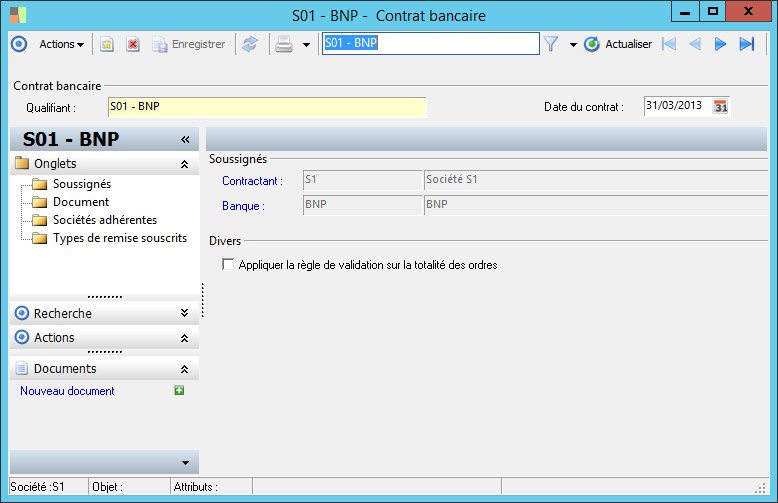
Task: Click the Qualifiant input field
Action: (267, 107)
